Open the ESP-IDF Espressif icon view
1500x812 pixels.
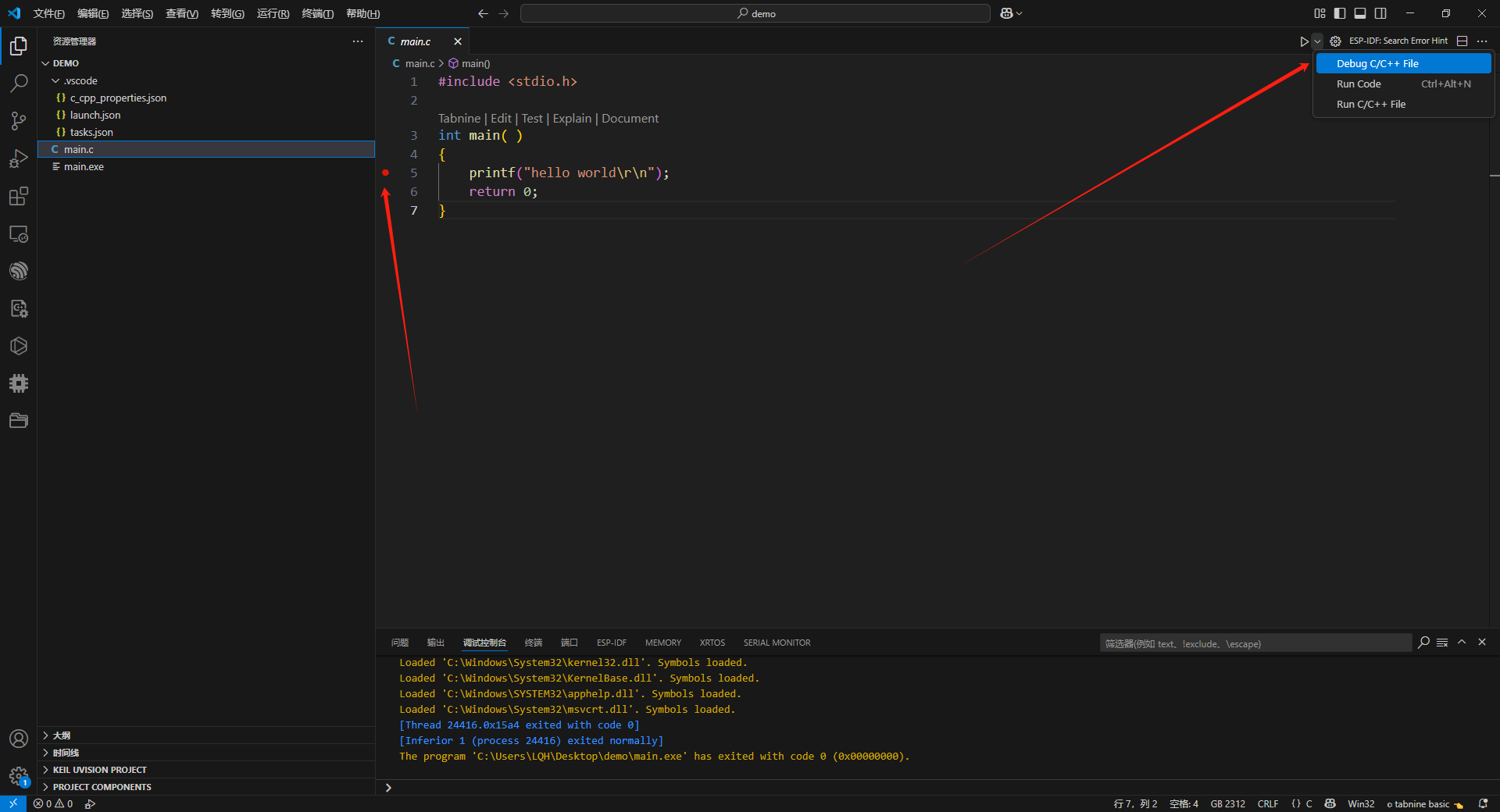pos(19,271)
